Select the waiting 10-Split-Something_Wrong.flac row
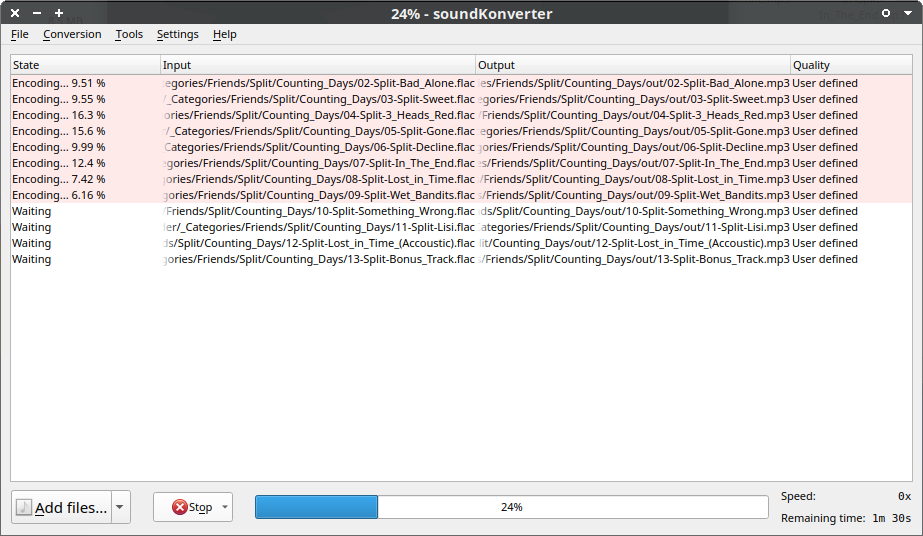 (x=318, y=211)
